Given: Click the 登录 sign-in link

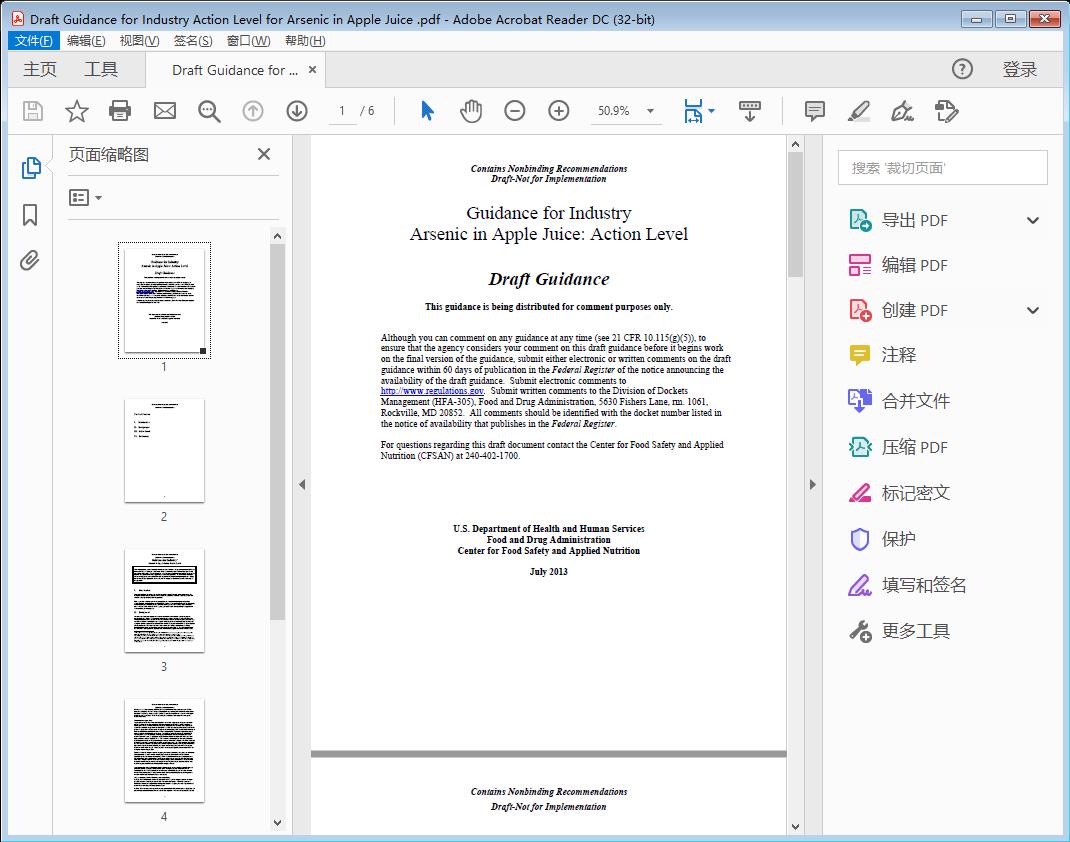Looking at the screenshot, I should [1022, 69].
